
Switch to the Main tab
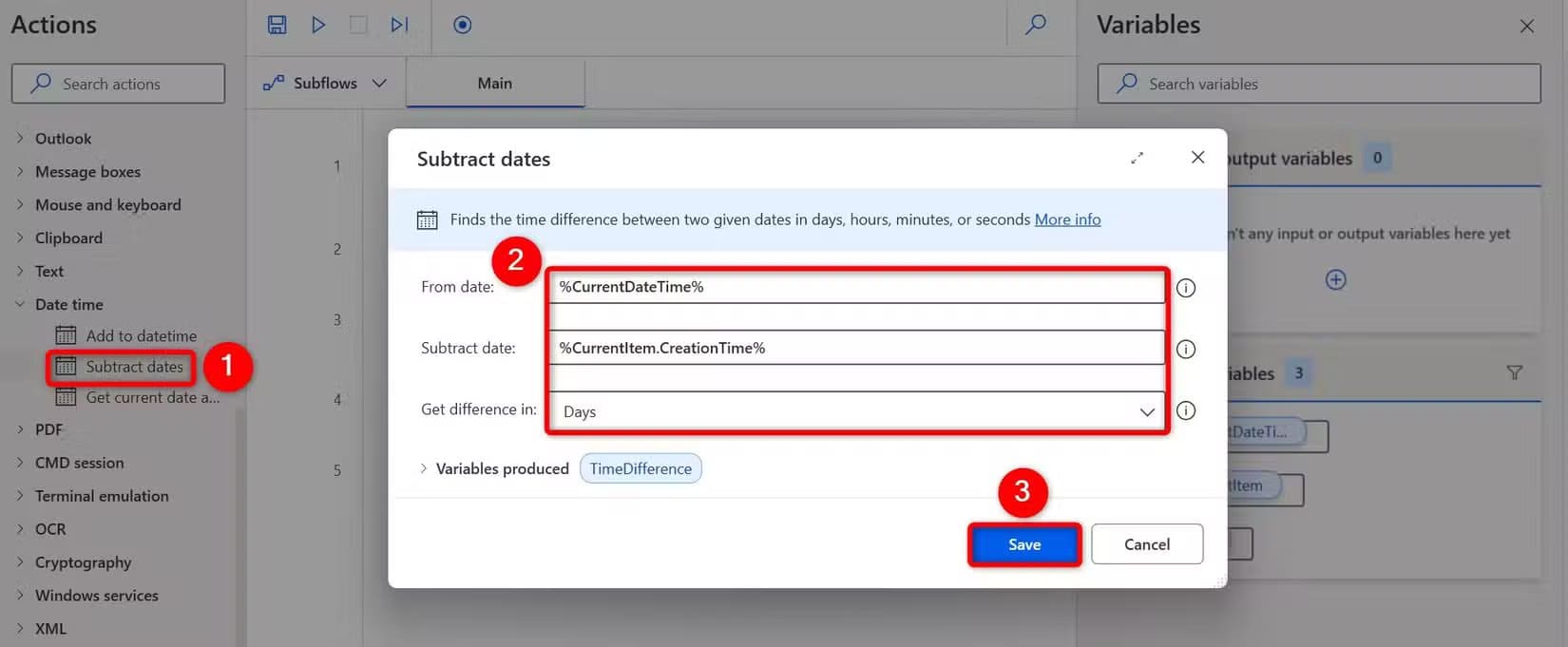(495, 83)
